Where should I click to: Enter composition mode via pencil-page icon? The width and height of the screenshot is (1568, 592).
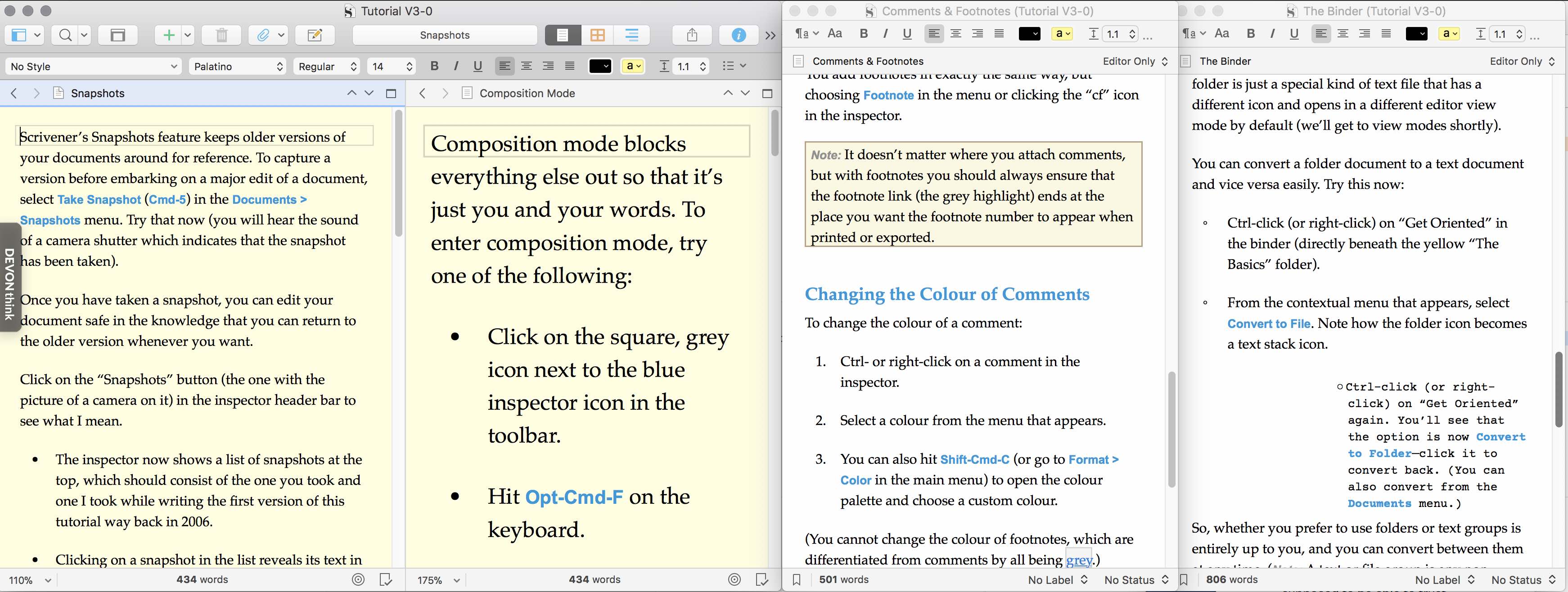(x=315, y=35)
